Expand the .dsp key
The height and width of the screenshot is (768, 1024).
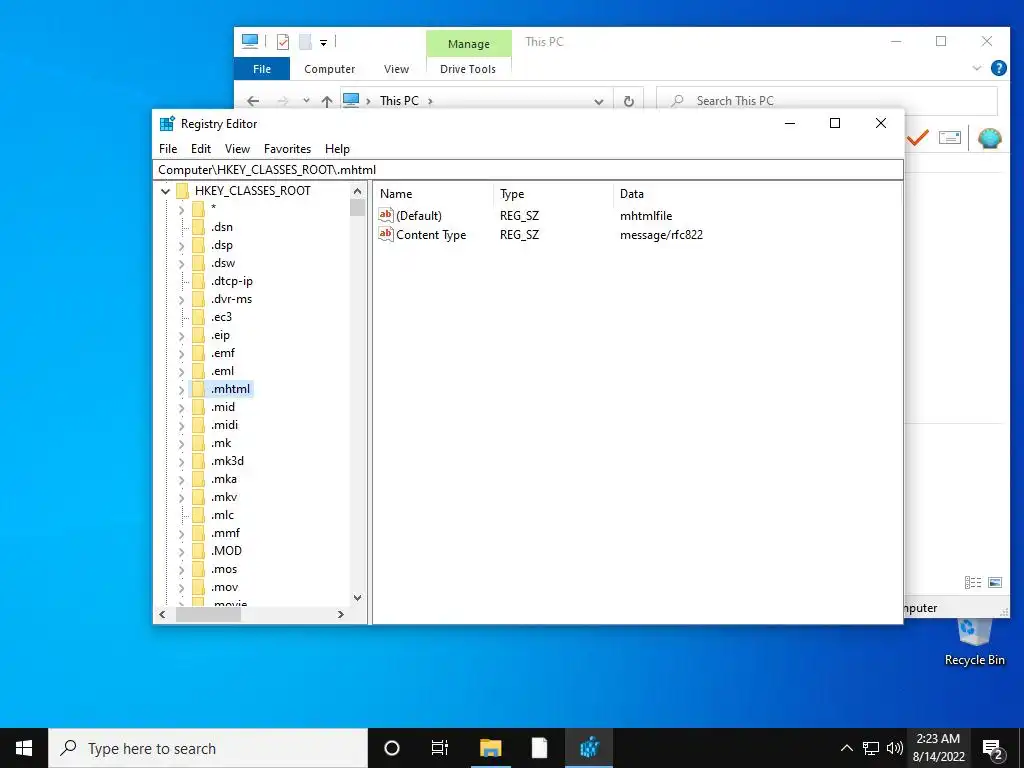pyautogui.click(x=182, y=246)
